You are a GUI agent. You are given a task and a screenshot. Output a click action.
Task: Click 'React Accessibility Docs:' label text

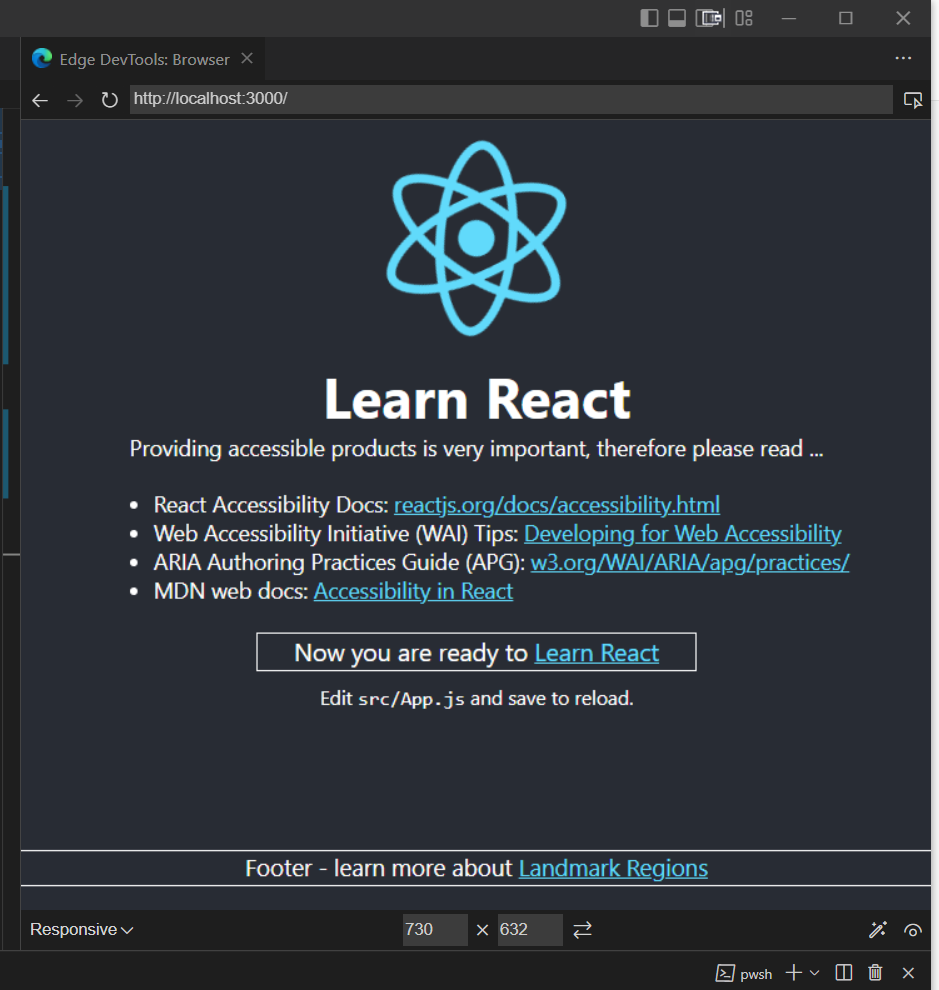pyautogui.click(x=272, y=505)
